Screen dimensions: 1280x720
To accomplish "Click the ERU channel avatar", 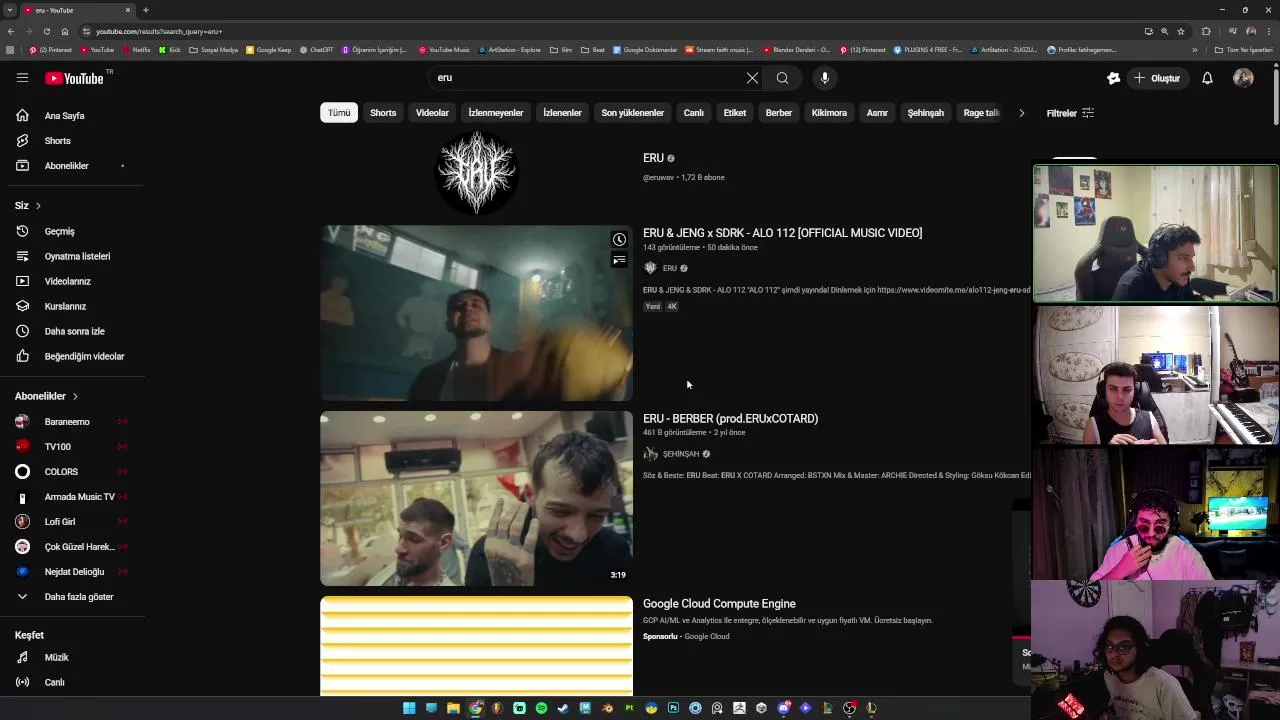I will coord(476,172).
